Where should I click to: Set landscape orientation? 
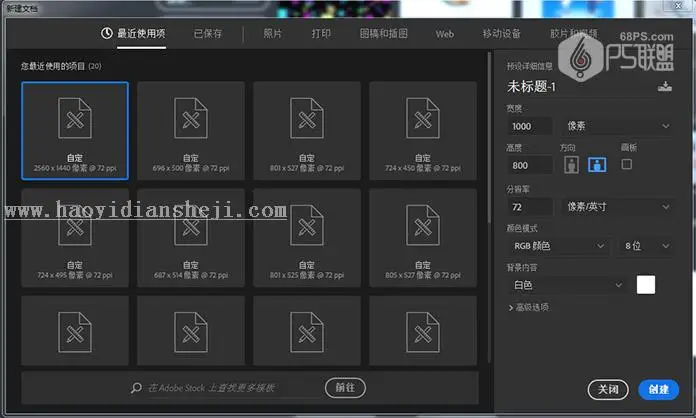[x=597, y=165]
